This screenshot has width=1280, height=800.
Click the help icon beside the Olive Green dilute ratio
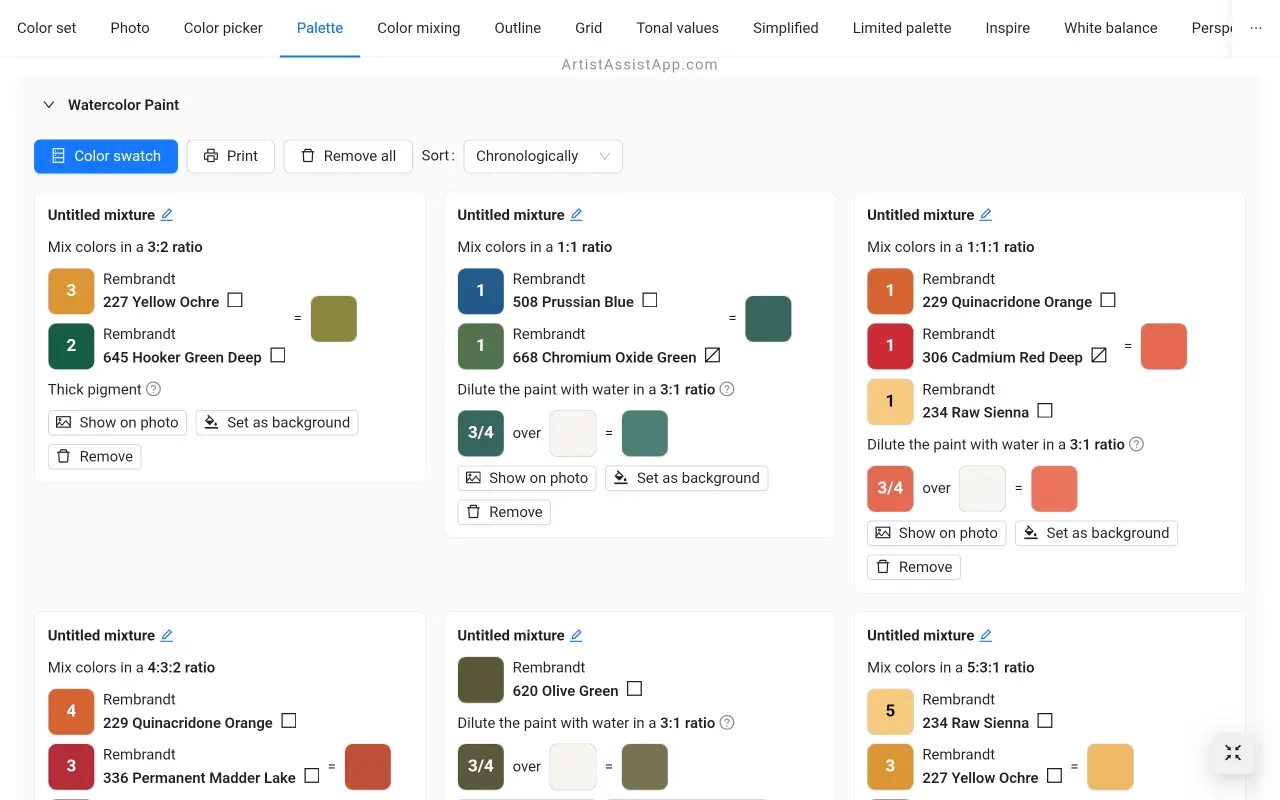[727, 722]
